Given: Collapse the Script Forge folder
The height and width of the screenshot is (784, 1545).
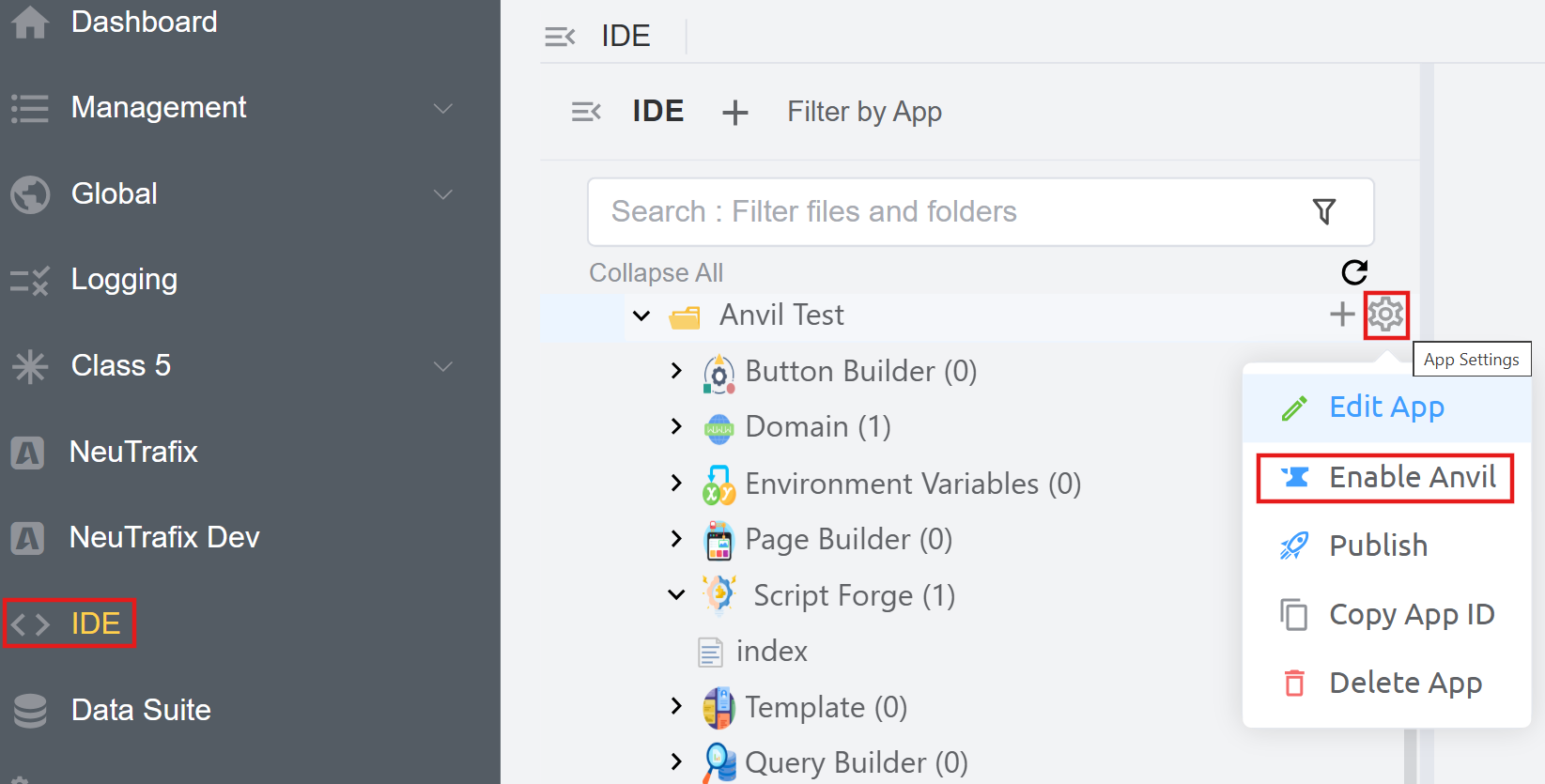Looking at the screenshot, I should click(x=676, y=595).
